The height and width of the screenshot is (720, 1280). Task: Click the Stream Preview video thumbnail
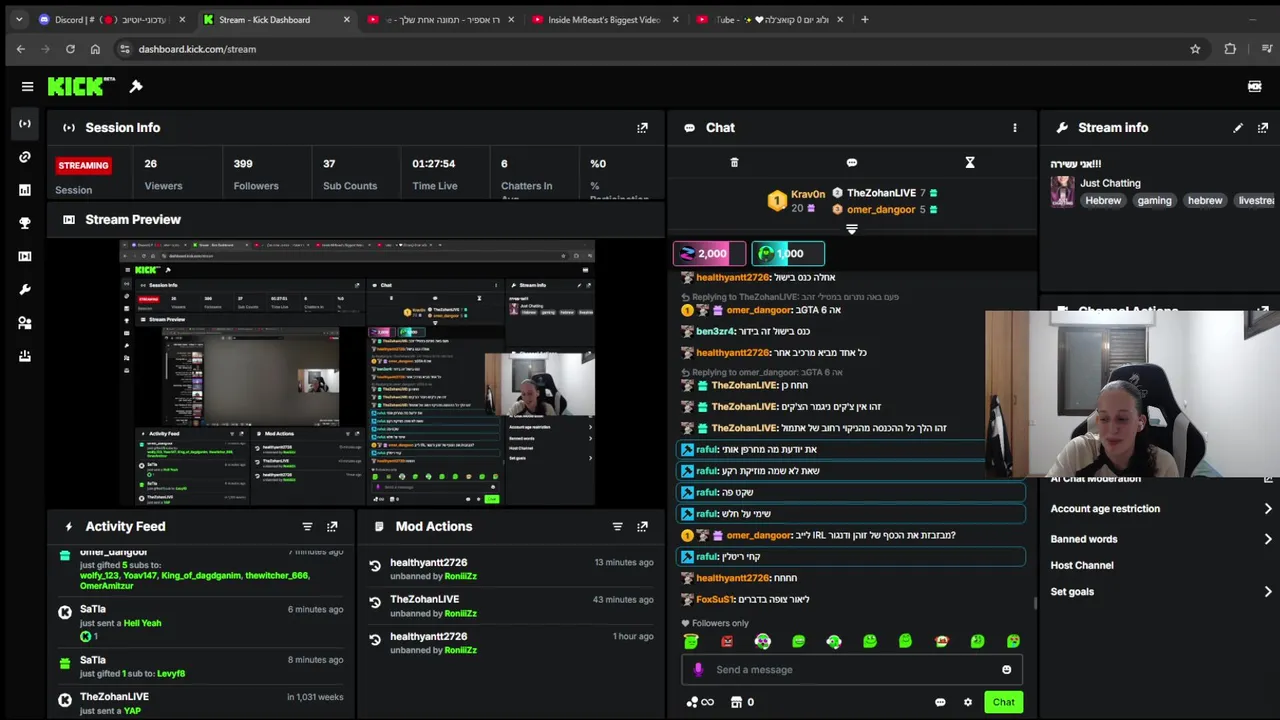pos(357,373)
